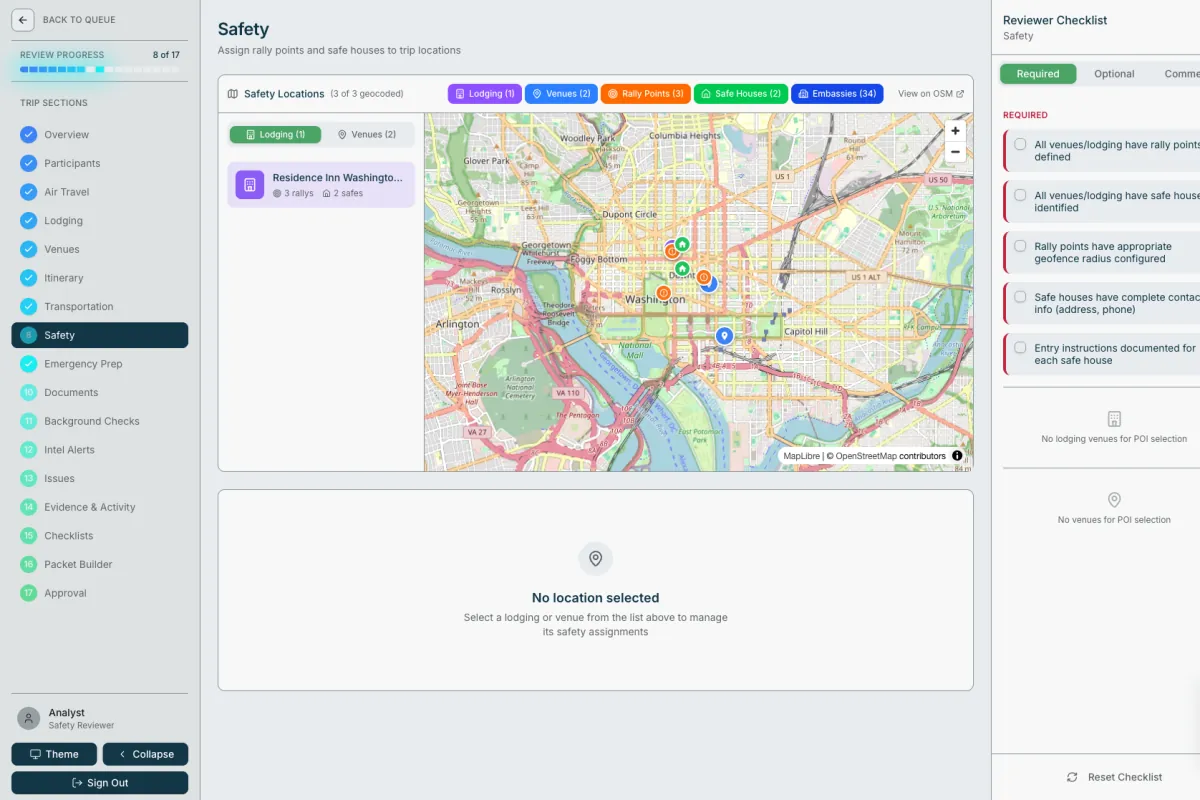Go to the Air Travel section
Viewport: 1200px width, 800px height.
click(100, 192)
